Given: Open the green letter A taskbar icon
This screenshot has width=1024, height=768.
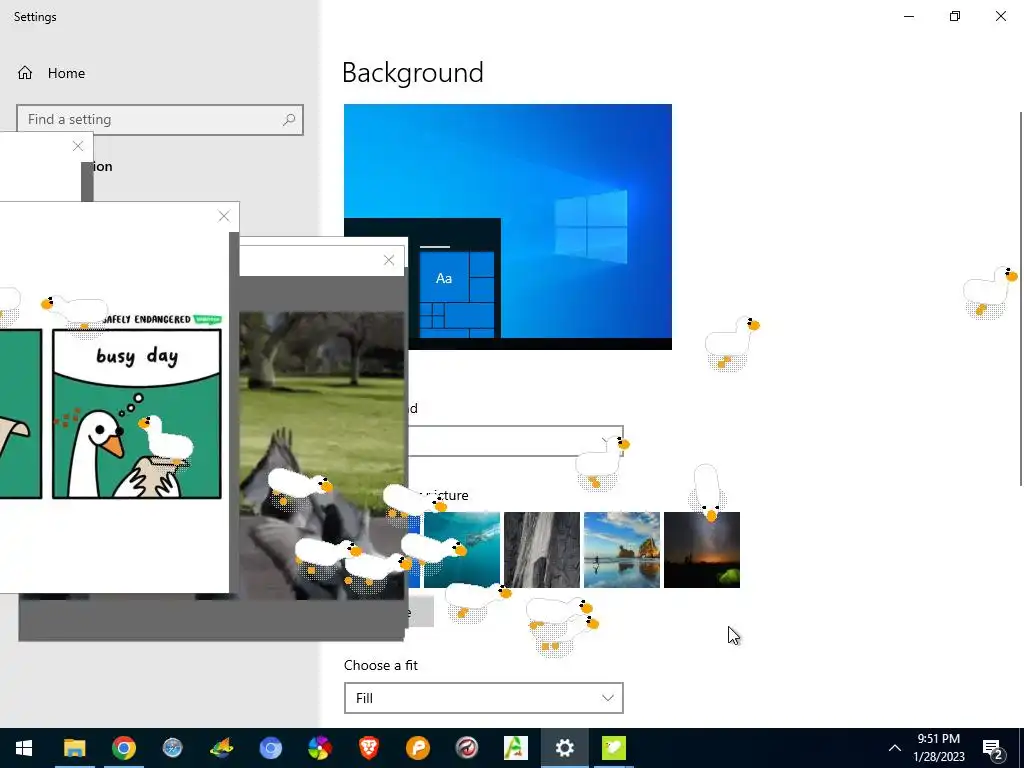Looking at the screenshot, I should click(515, 748).
